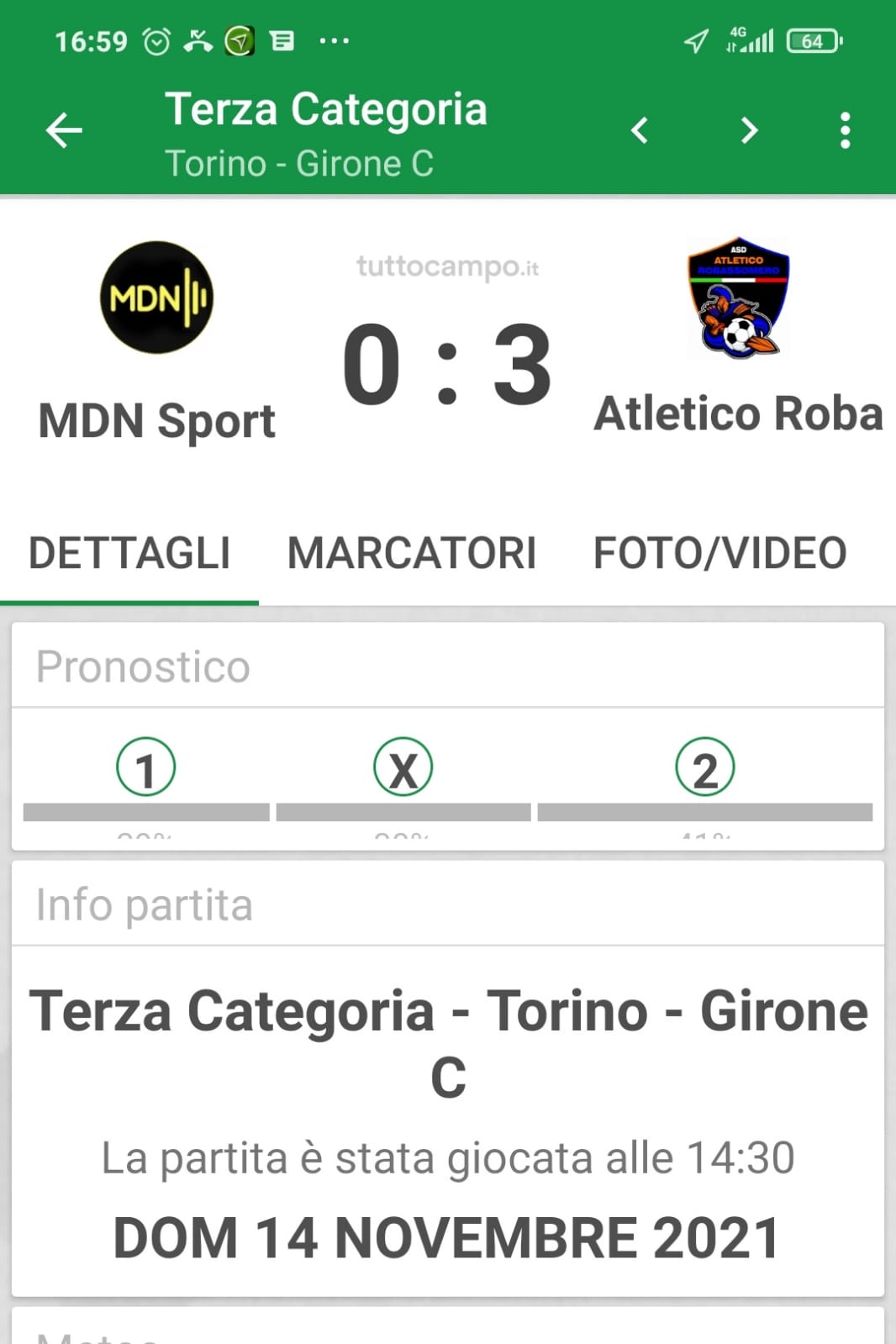896x1344 pixels.
Task: Tap the away win percentage bar
Action: 704,812
